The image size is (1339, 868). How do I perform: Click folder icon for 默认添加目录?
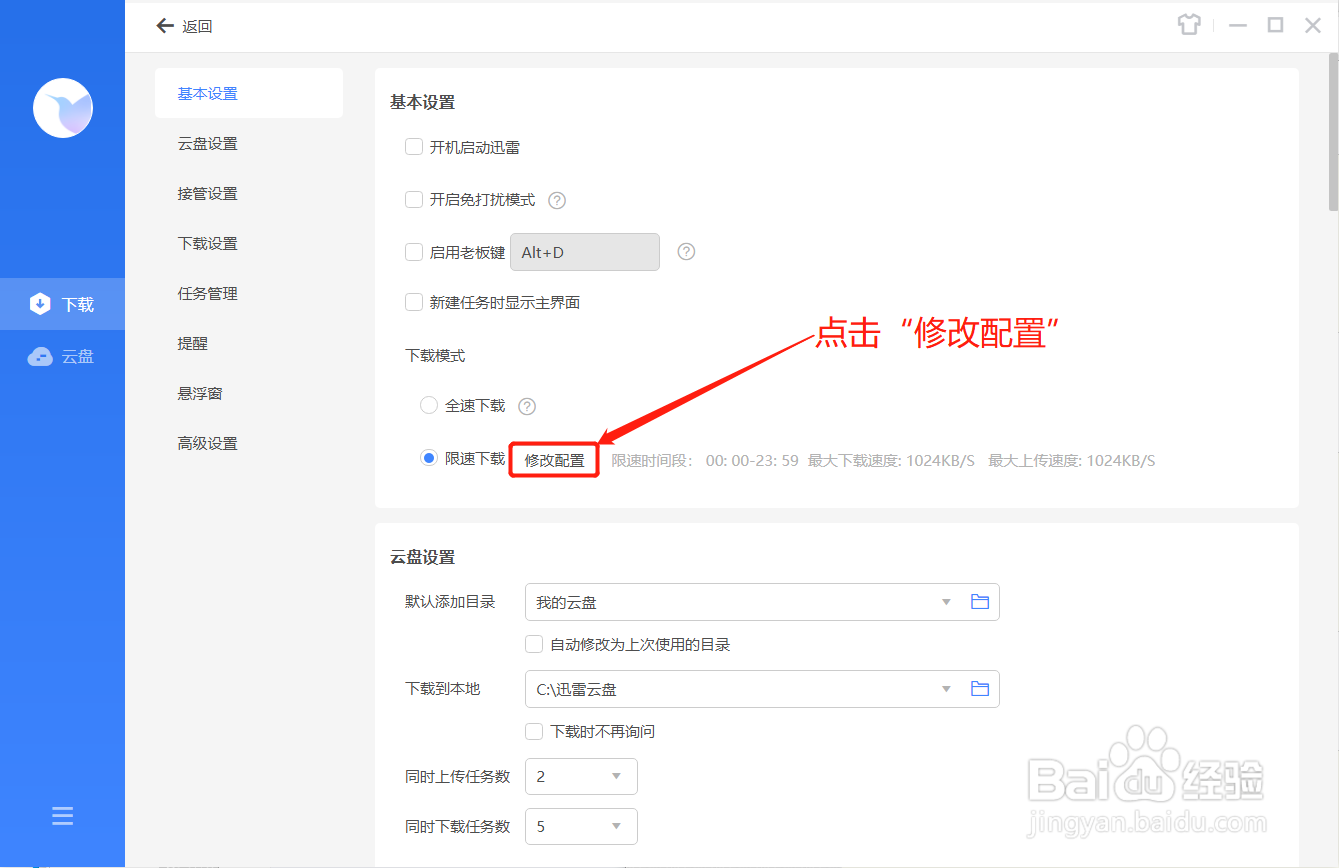(x=980, y=602)
